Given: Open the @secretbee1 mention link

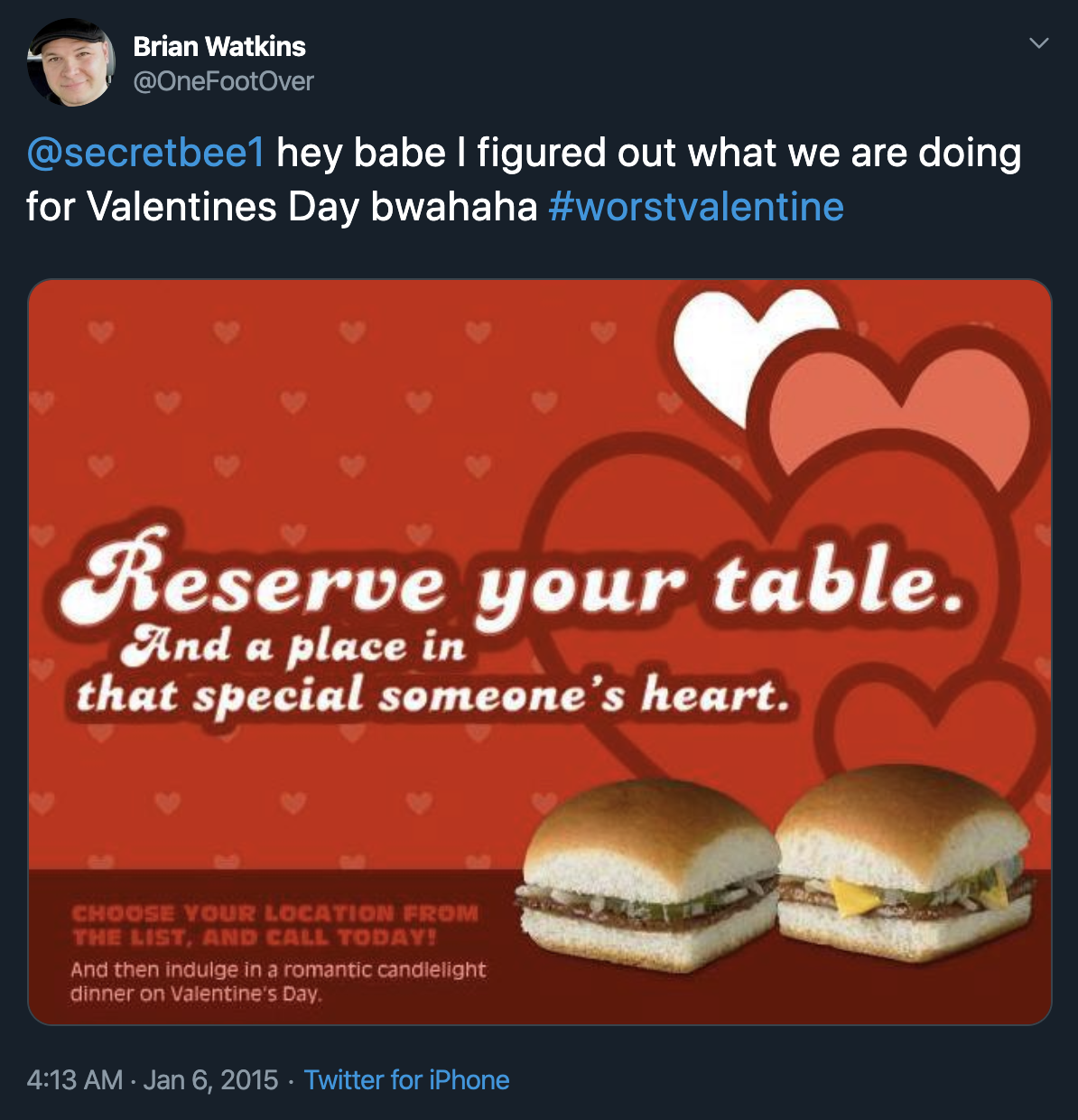Looking at the screenshot, I should pyautogui.click(x=144, y=152).
